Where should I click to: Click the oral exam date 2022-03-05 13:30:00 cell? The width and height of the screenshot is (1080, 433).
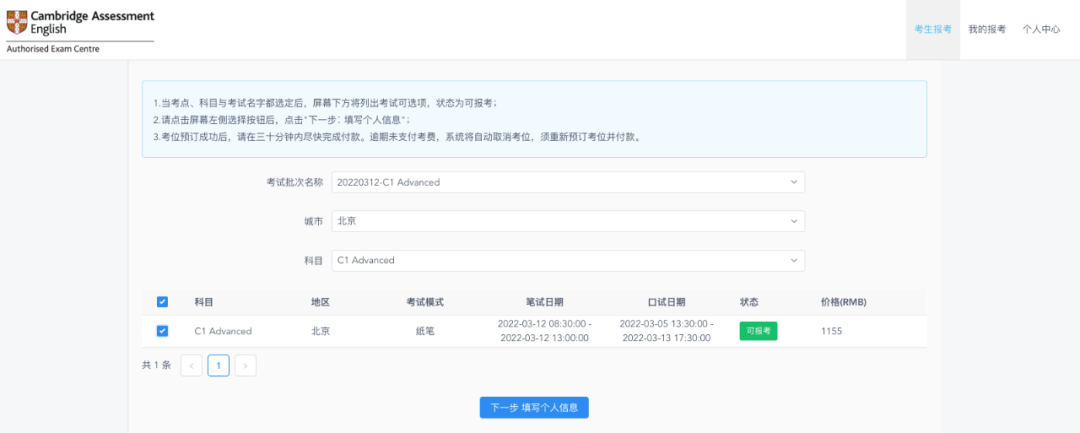point(666,331)
